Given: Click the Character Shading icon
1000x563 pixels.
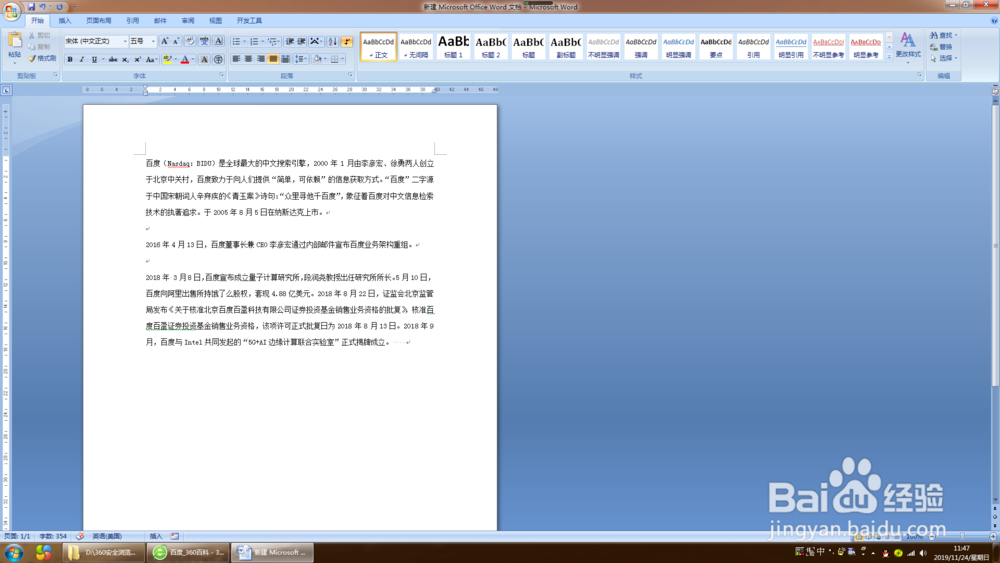Looking at the screenshot, I should (x=204, y=59).
